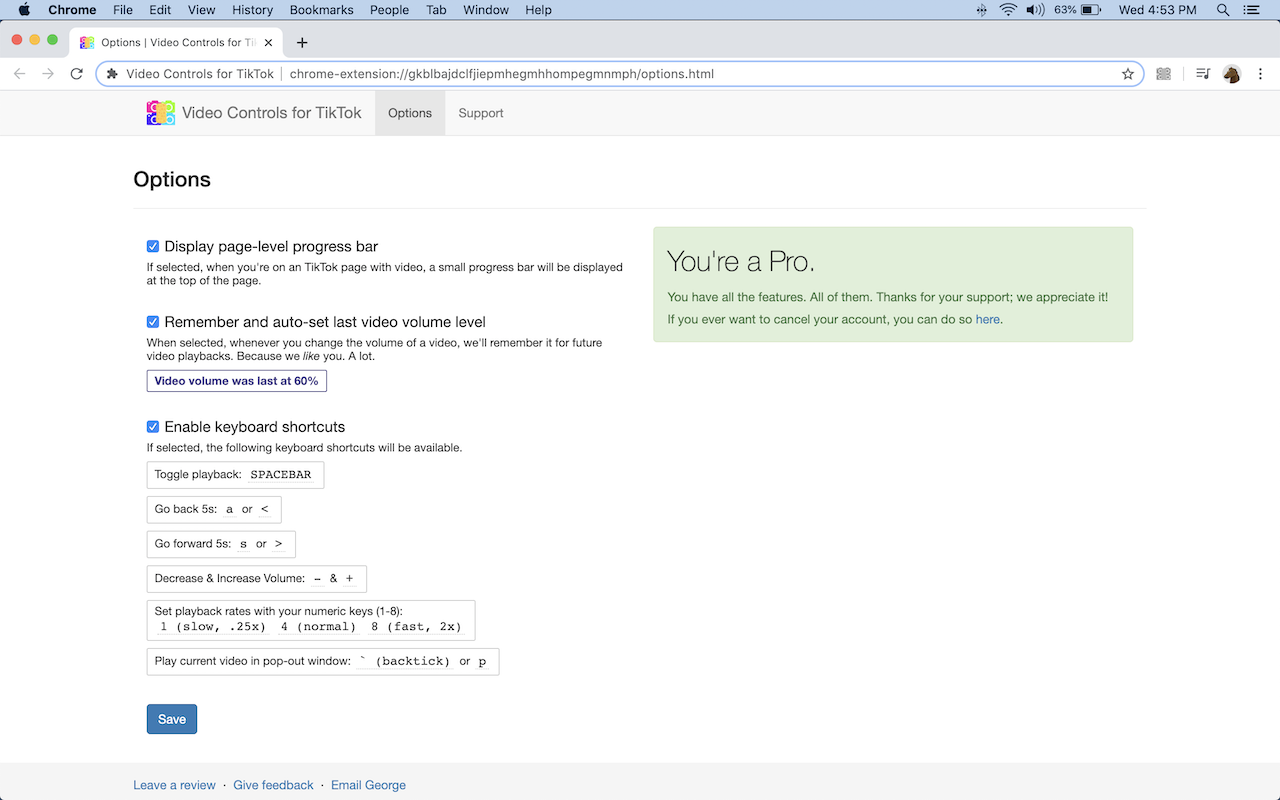Switch to the Options nav tab

410,113
